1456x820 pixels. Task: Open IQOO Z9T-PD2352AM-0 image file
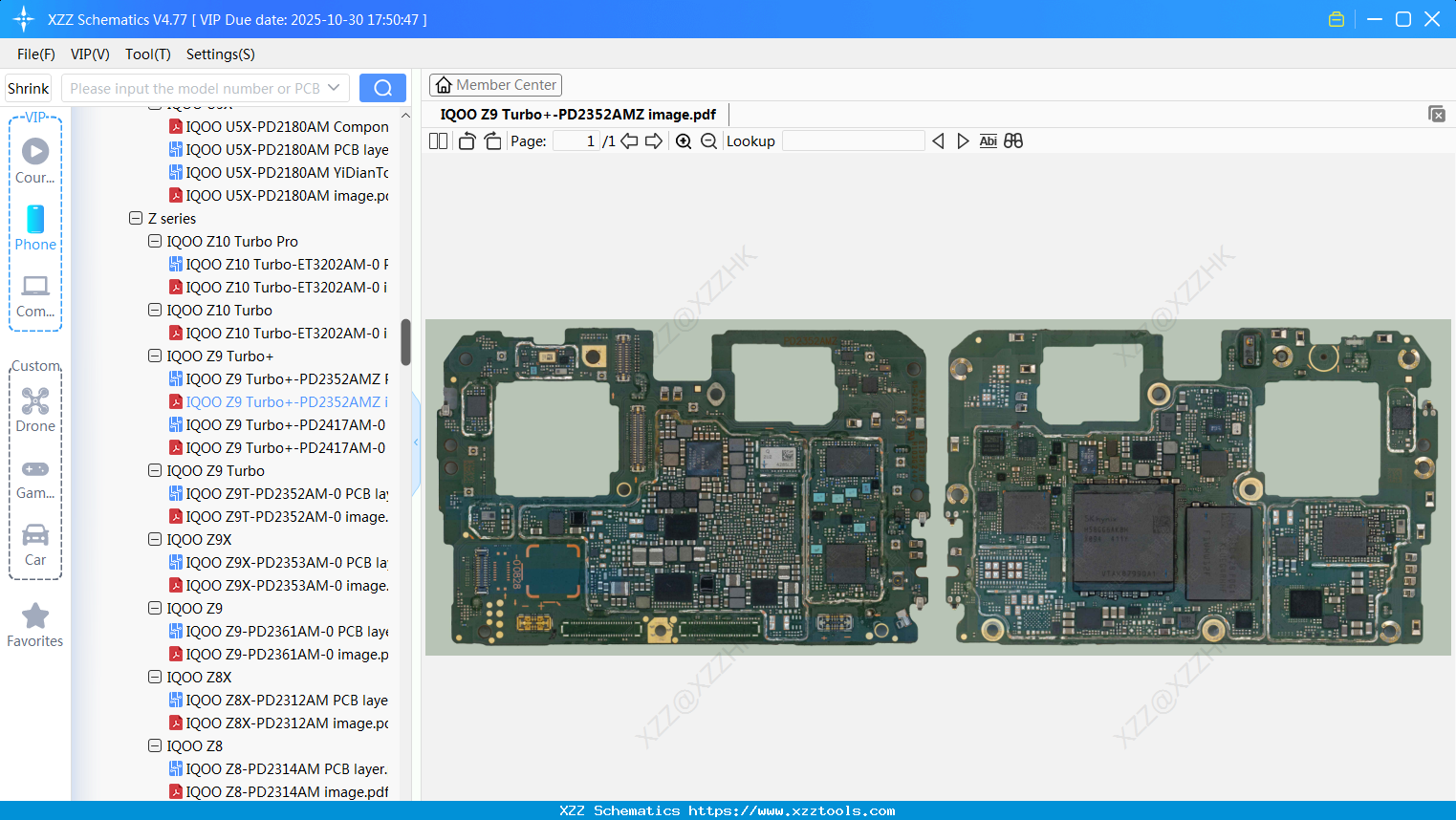(279, 516)
